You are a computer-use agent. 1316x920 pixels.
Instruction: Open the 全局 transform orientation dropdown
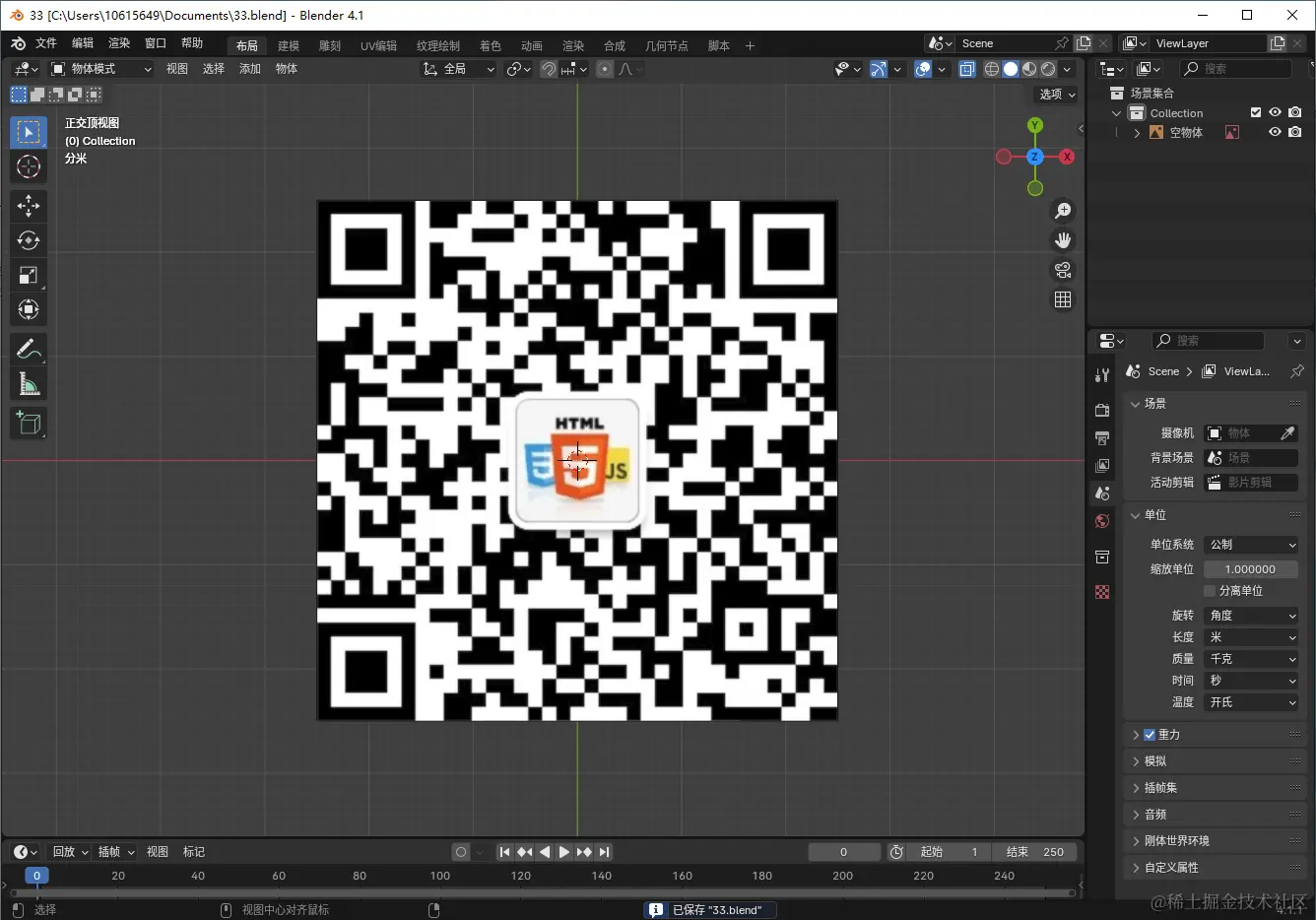(459, 69)
